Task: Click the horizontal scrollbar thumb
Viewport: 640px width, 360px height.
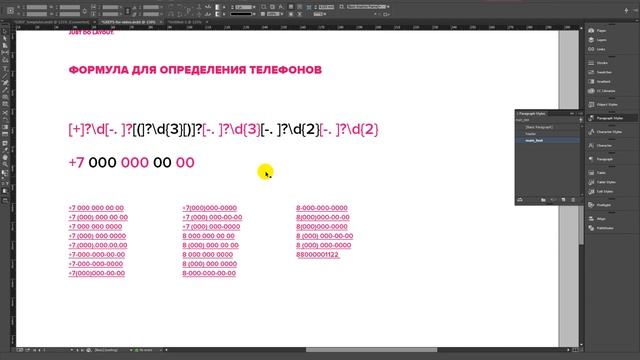Action: 371,350
